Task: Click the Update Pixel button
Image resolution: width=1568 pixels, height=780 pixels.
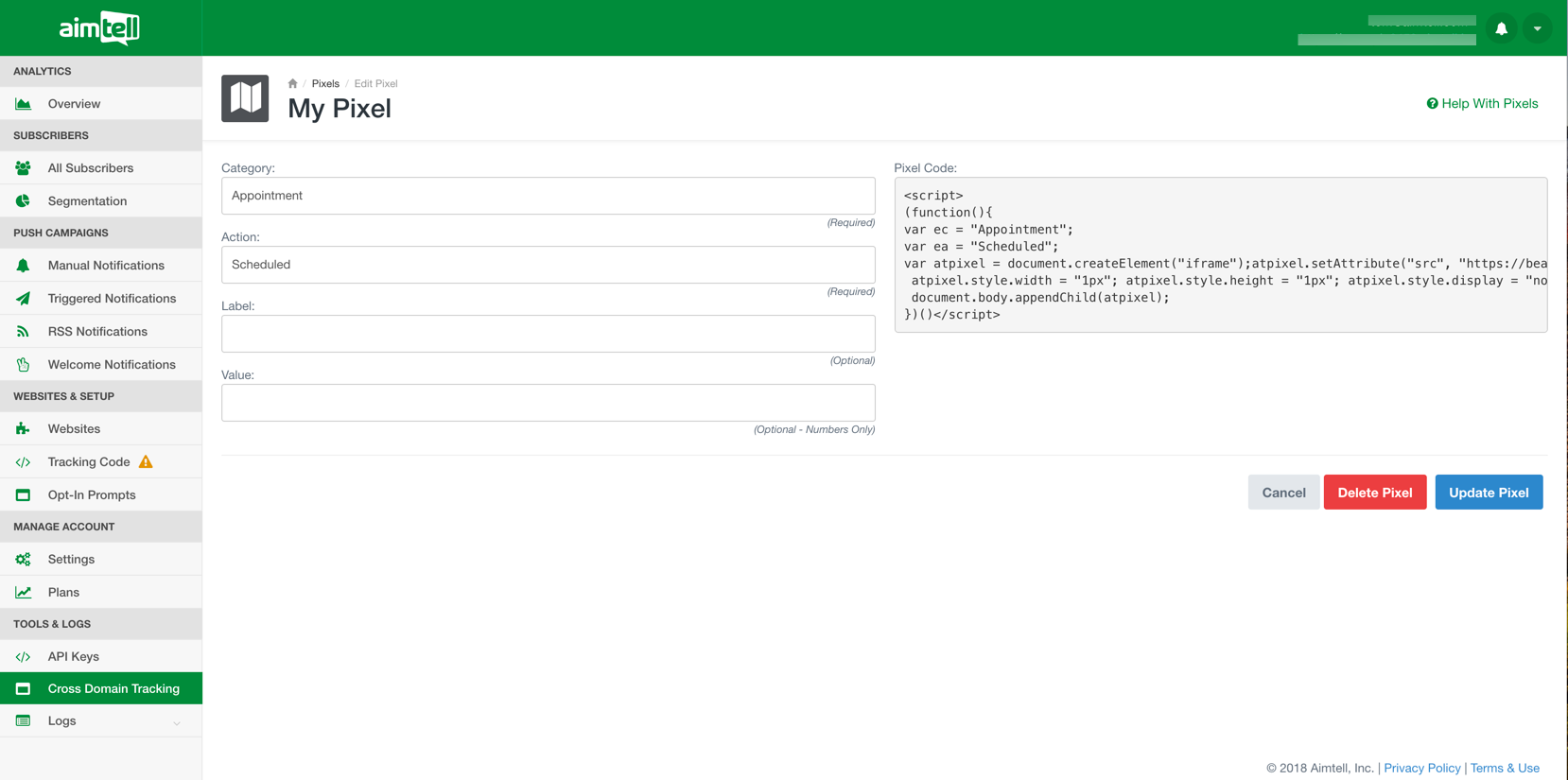Action: click(1489, 493)
